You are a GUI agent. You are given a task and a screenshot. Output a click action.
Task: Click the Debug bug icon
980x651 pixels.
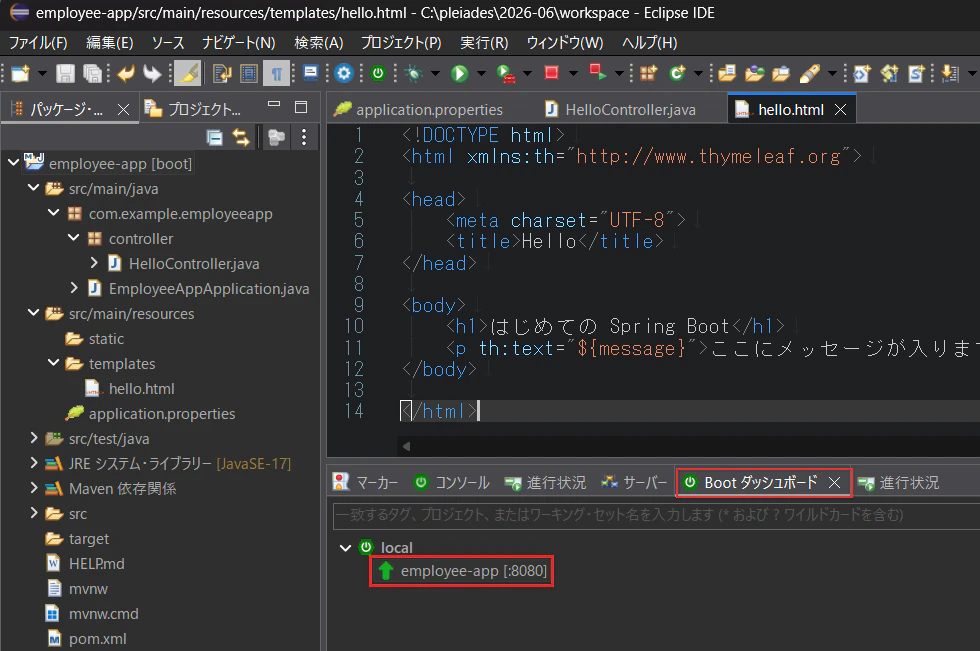click(x=413, y=74)
